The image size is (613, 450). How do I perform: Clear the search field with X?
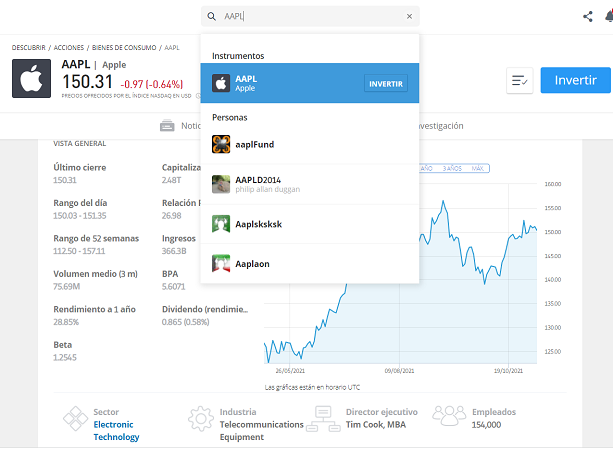click(409, 16)
